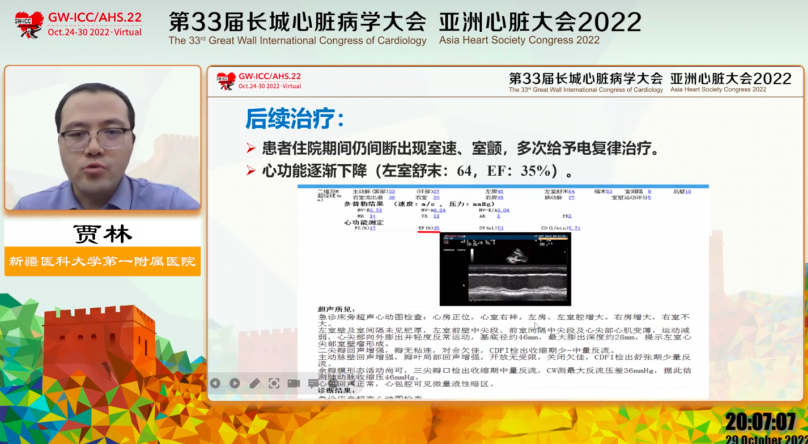Click the slide heading 后续治疗:
The height and width of the screenshot is (444, 808).
click(x=294, y=119)
